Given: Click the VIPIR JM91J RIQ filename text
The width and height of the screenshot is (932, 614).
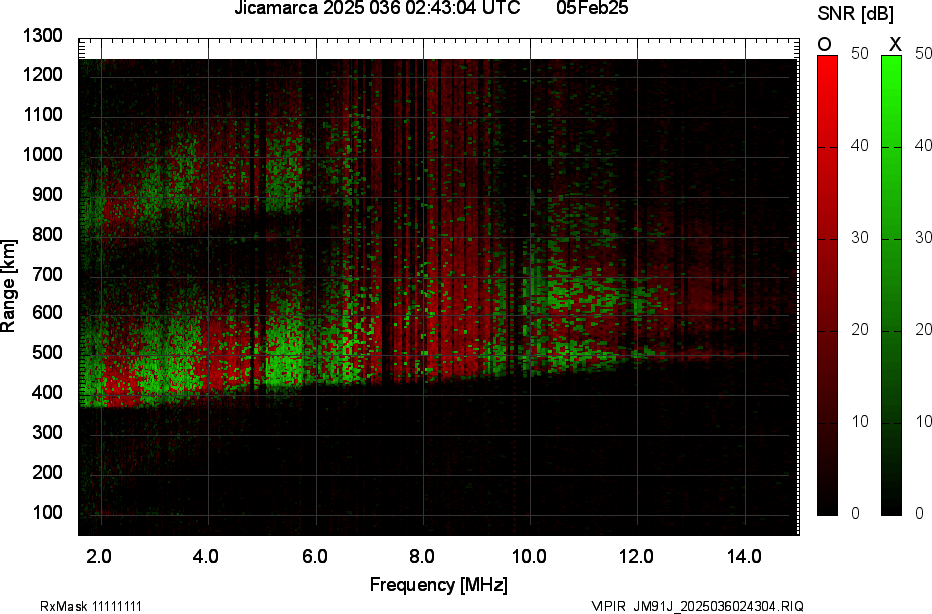Looking at the screenshot, I should tap(696, 606).
